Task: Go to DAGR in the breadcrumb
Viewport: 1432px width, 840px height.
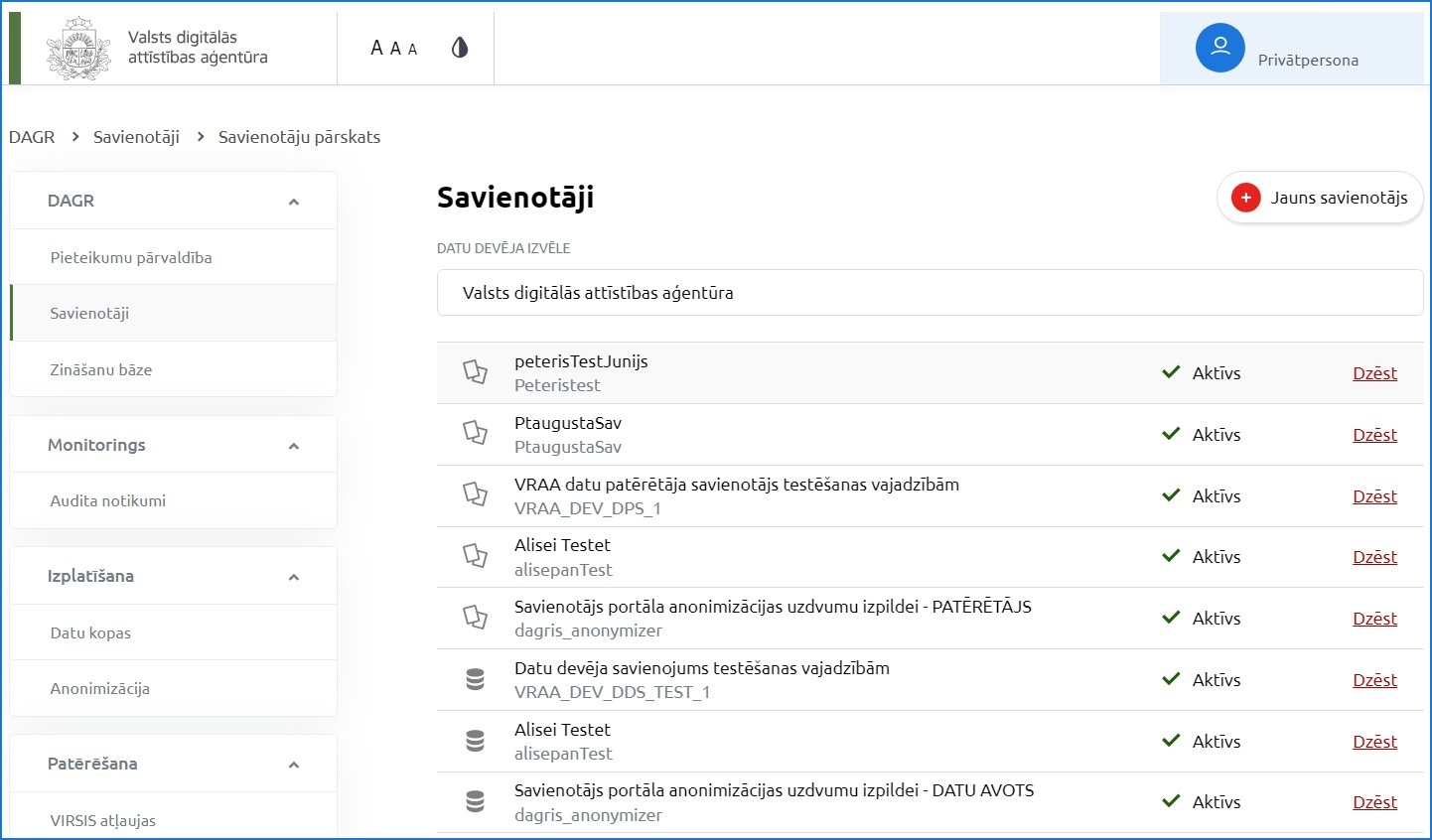Action: point(32,137)
